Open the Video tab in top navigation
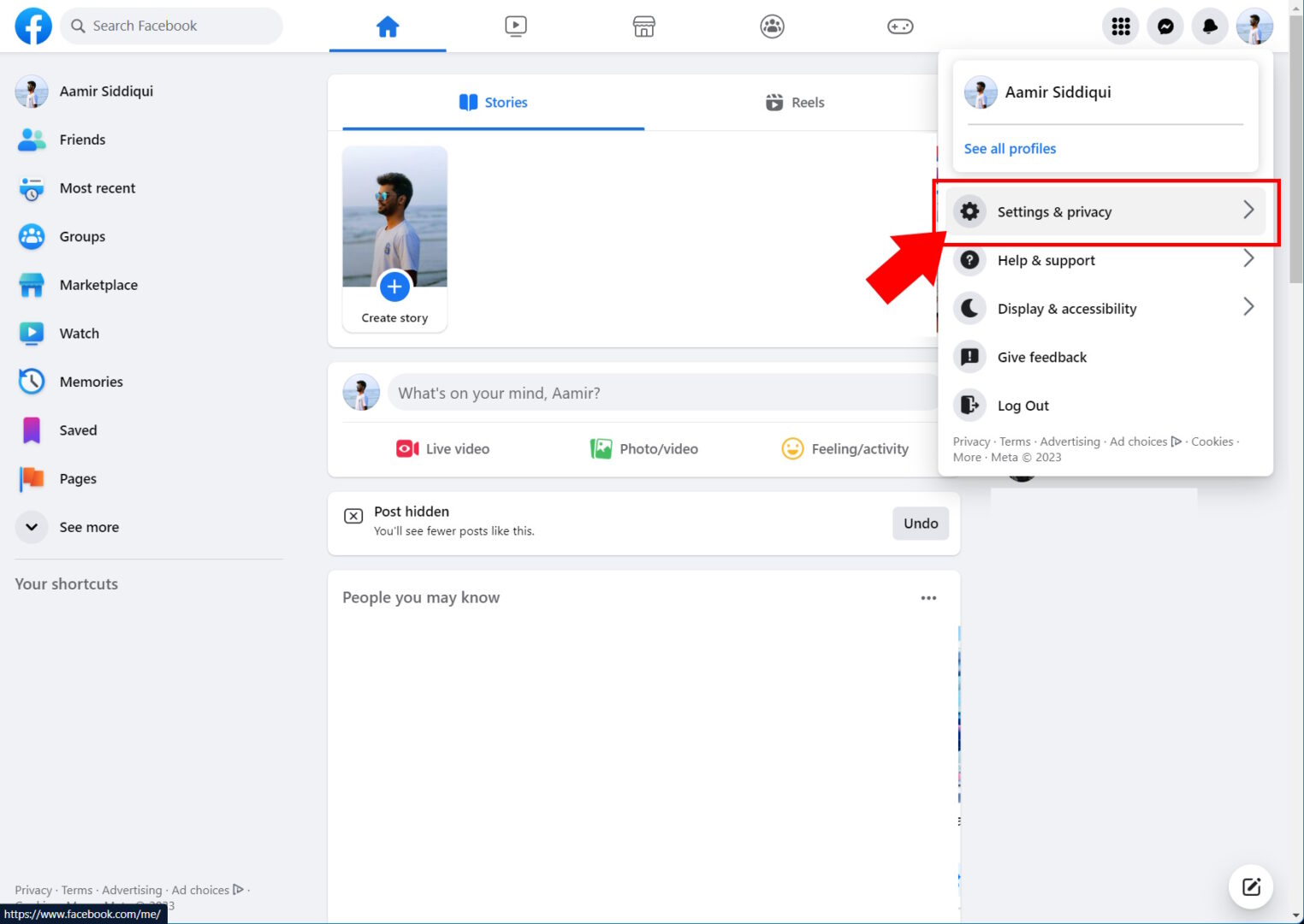1304x924 pixels. pos(515,26)
